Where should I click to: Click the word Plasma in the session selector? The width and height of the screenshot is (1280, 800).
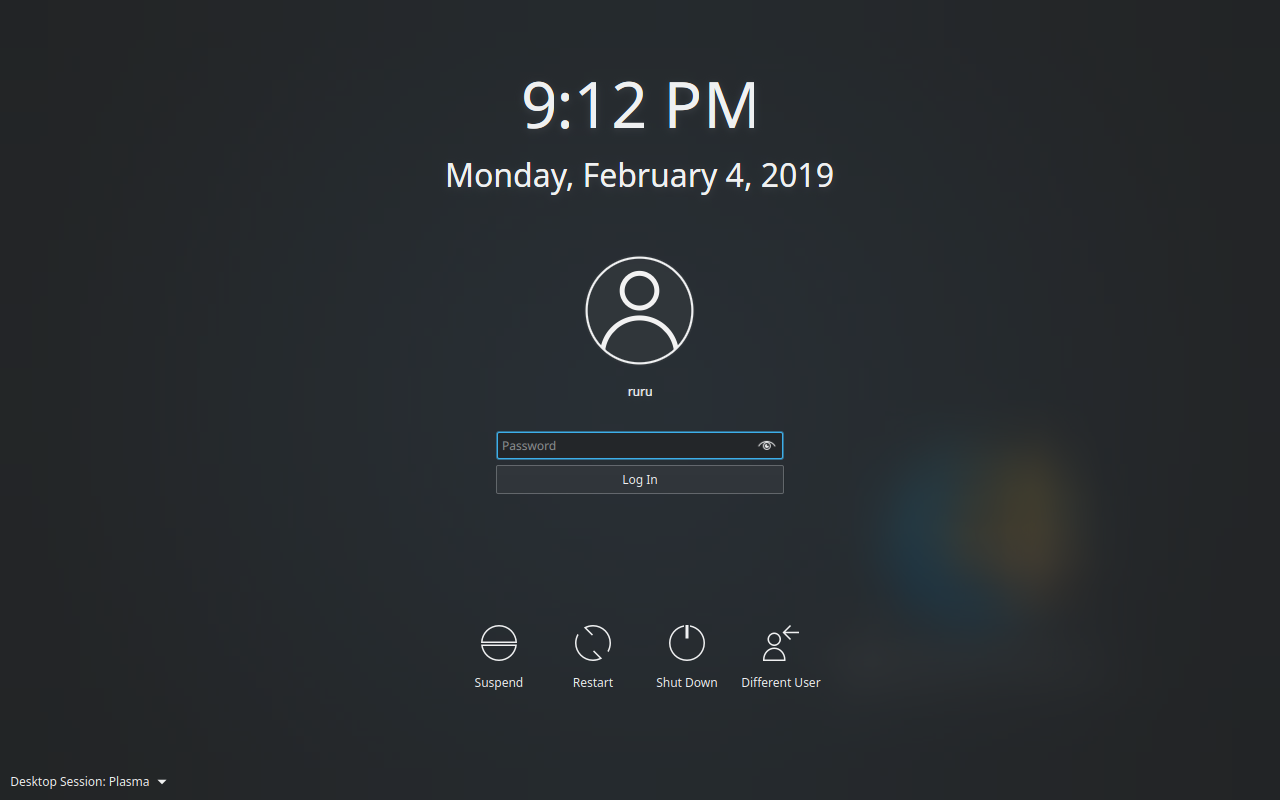129,782
